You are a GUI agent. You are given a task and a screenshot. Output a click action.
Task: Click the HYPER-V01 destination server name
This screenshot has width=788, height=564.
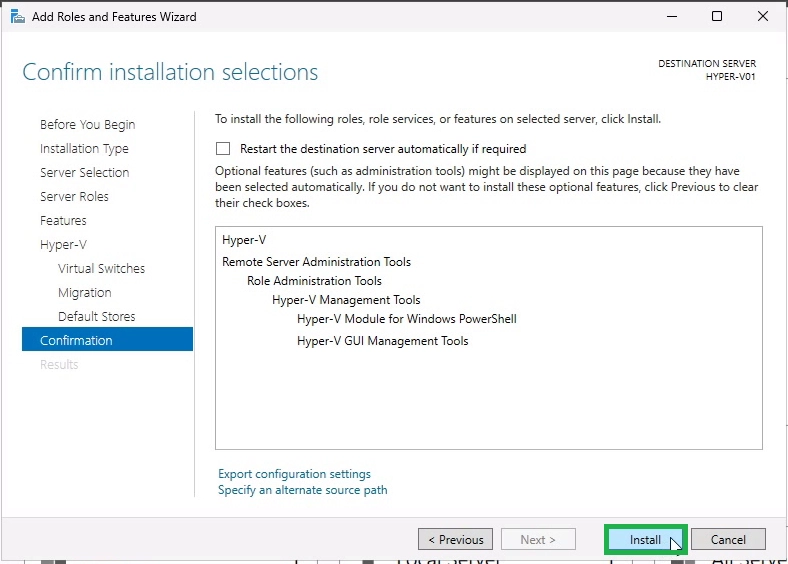click(731, 77)
